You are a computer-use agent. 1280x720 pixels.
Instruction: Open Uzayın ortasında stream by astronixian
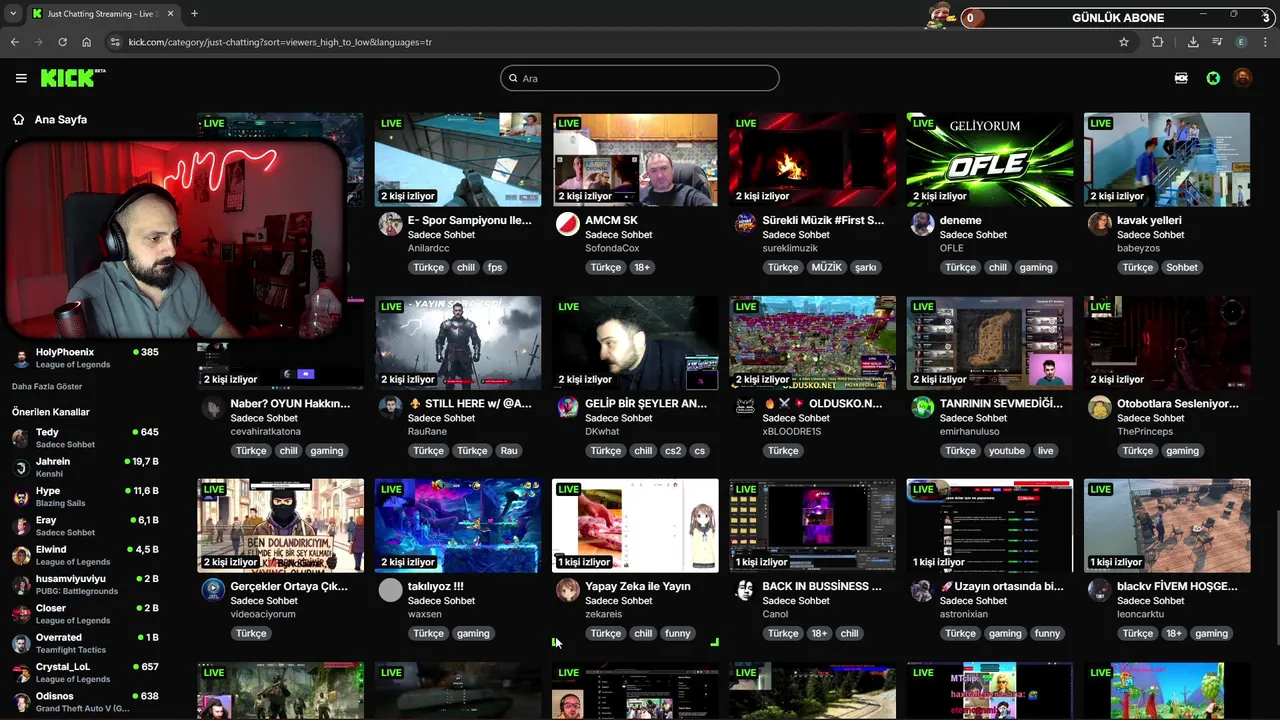tap(990, 526)
